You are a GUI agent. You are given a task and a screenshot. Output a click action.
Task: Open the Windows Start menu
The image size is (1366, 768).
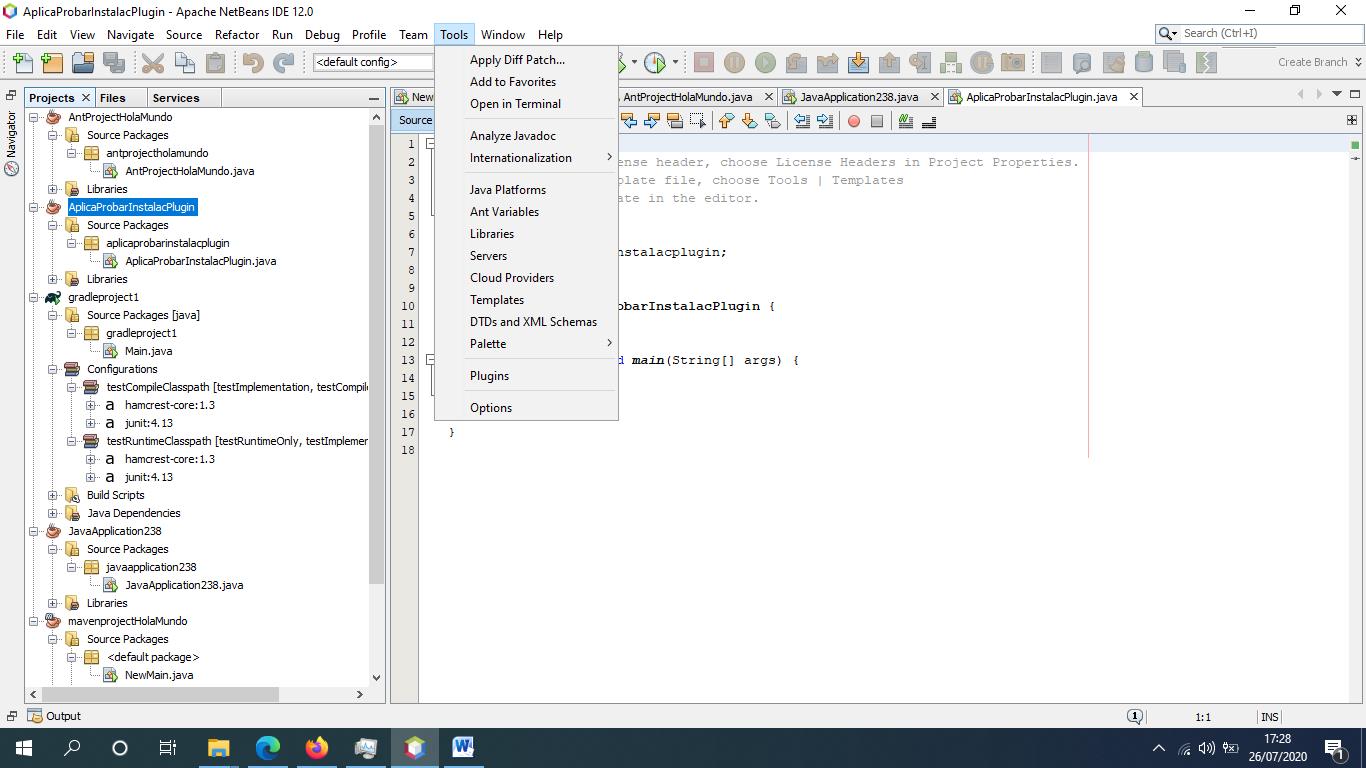pyautogui.click(x=23, y=747)
